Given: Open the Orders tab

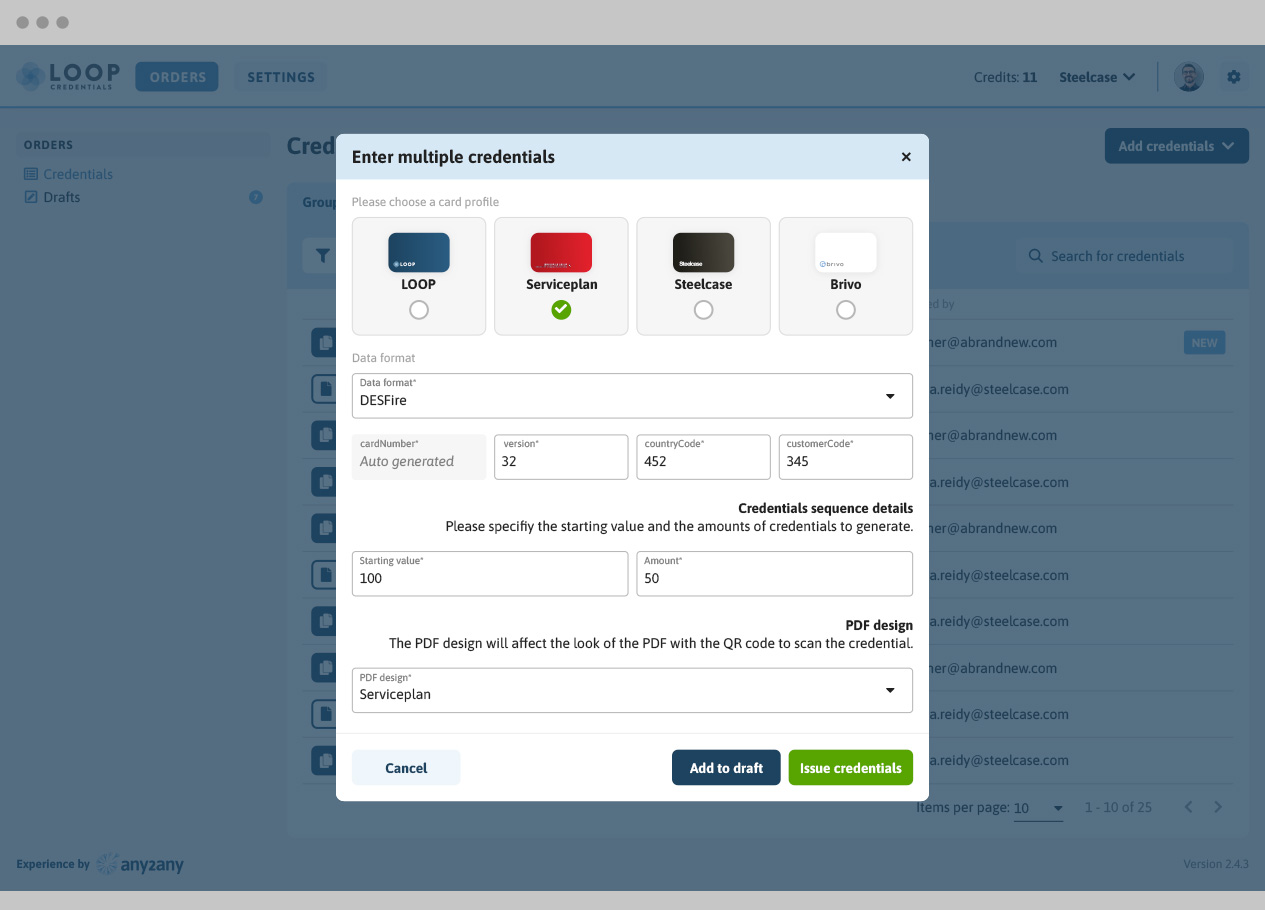Looking at the screenshot, I should pos(177,77).
